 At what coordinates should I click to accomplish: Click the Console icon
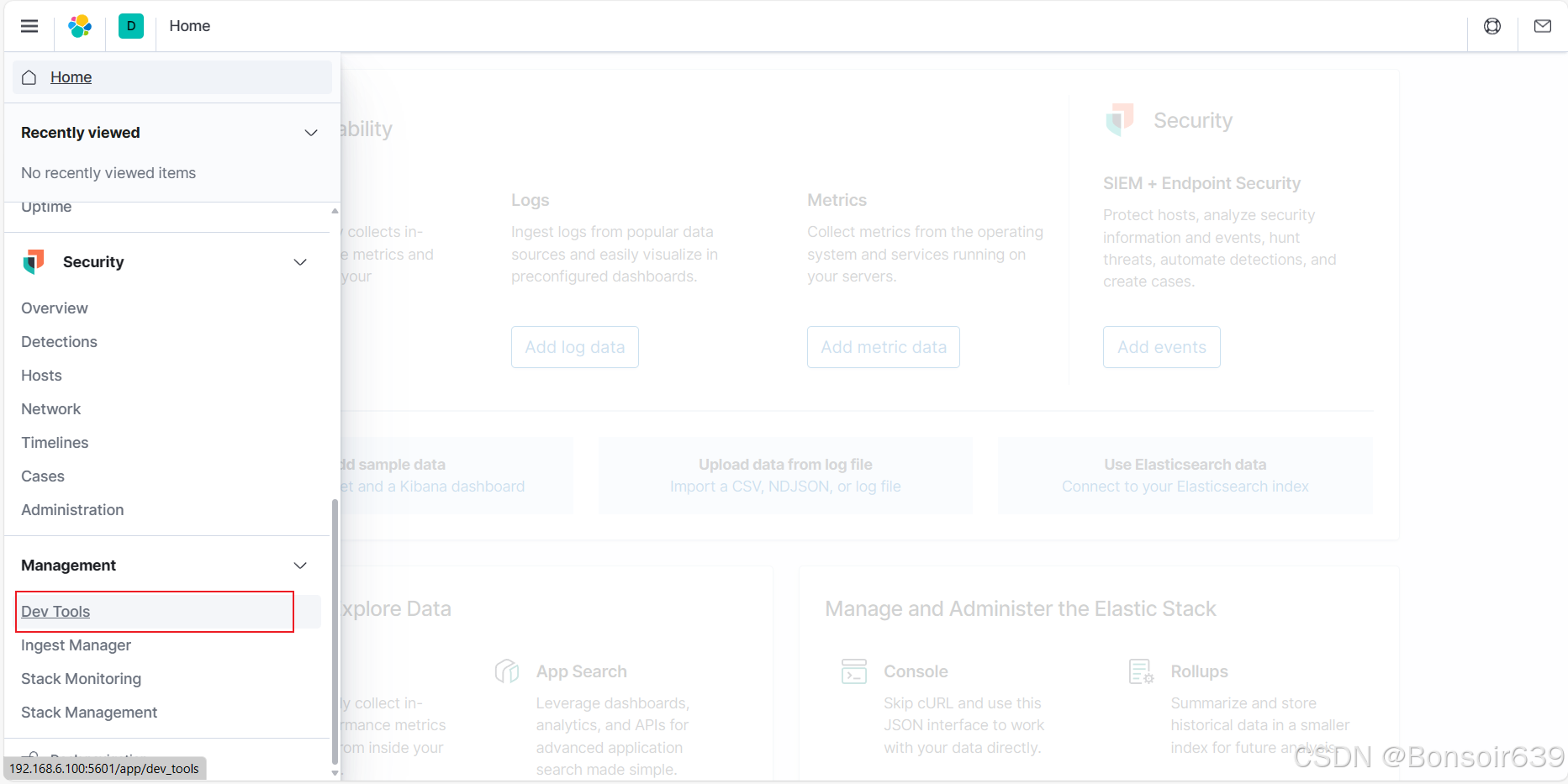[x=854, y=671]
